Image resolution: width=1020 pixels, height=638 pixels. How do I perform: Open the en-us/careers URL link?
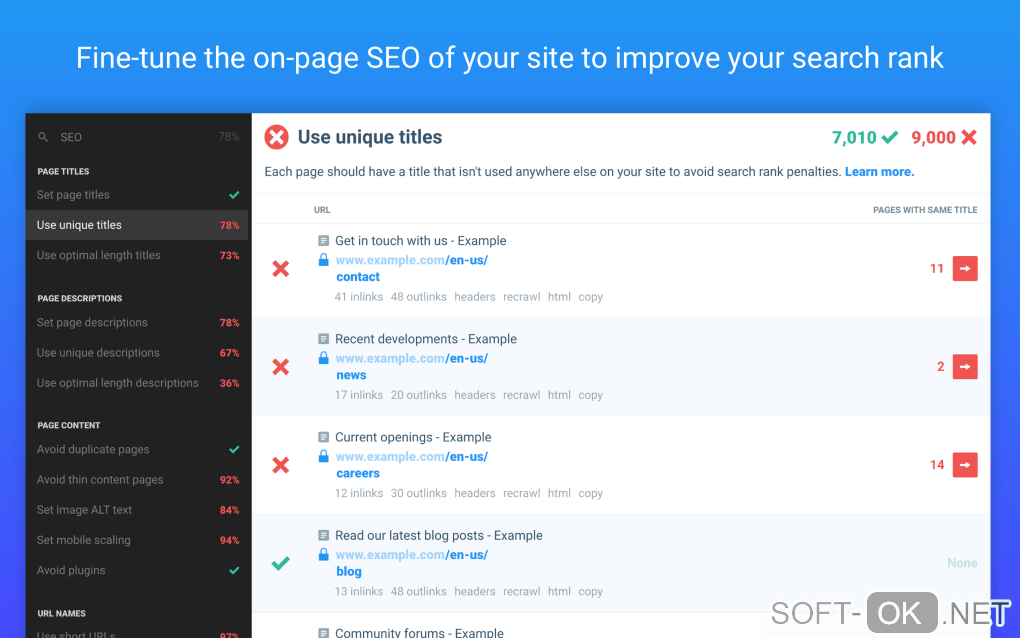point(412,464)
